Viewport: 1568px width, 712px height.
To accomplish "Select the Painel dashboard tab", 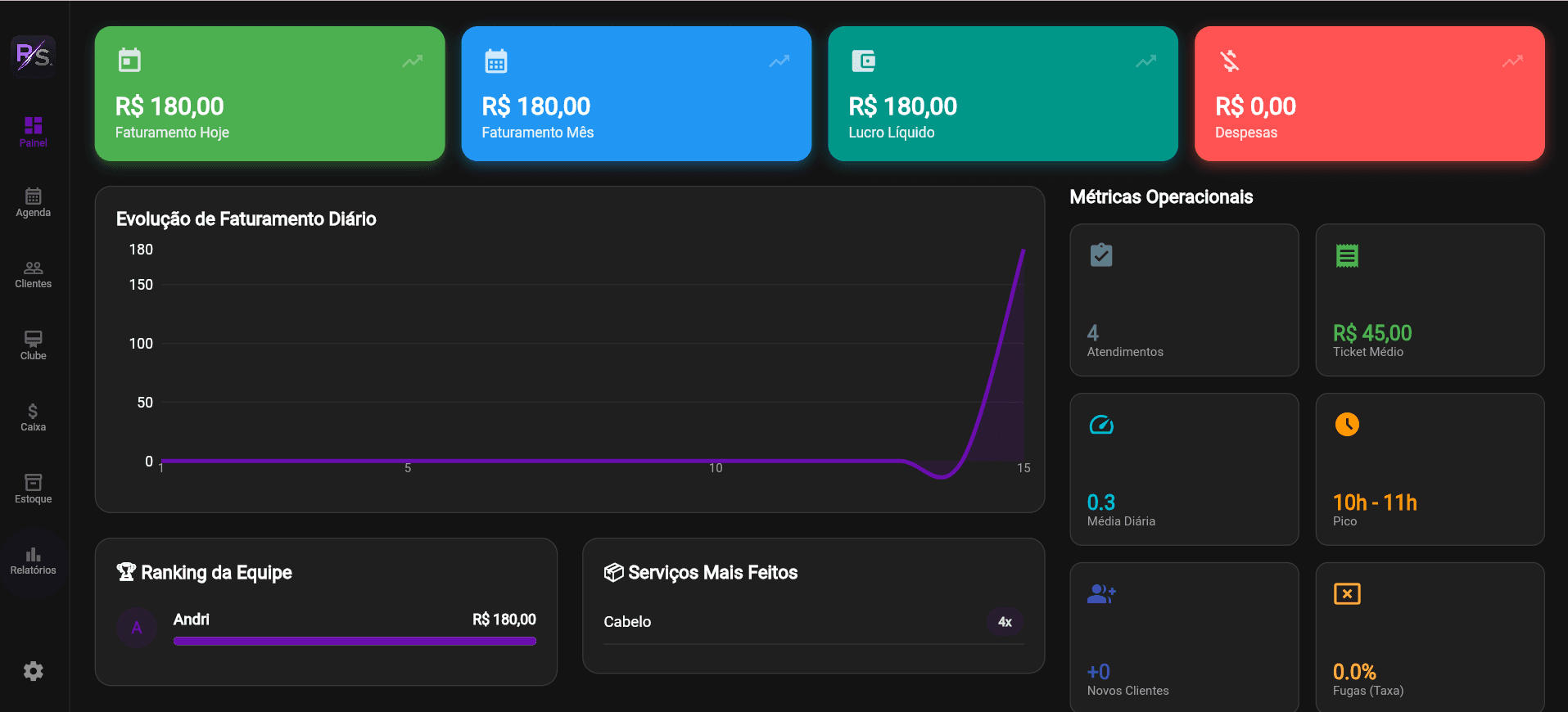I will tap(33, 132).
